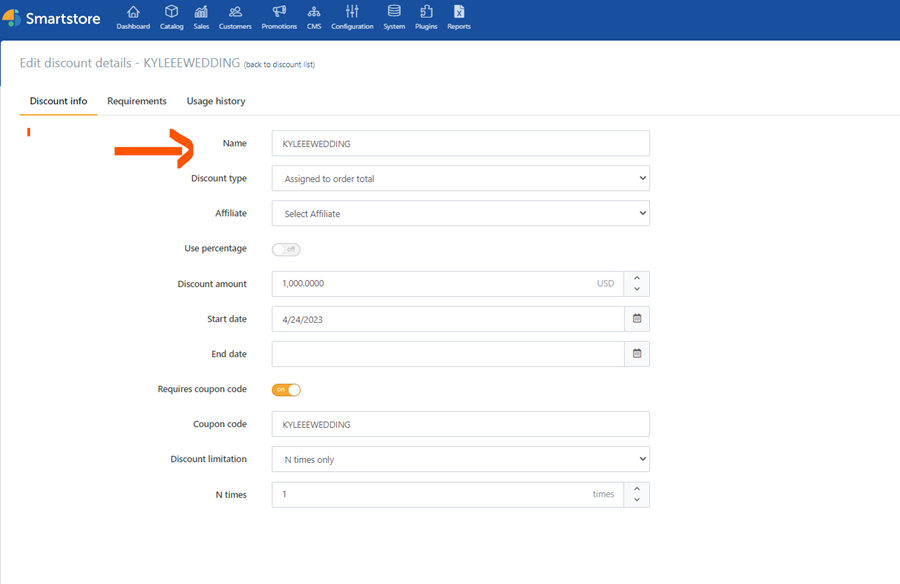Screen dimensions: 900x584
Task: Open the Start date calendar picker
Action: click(x=637, y=319)
